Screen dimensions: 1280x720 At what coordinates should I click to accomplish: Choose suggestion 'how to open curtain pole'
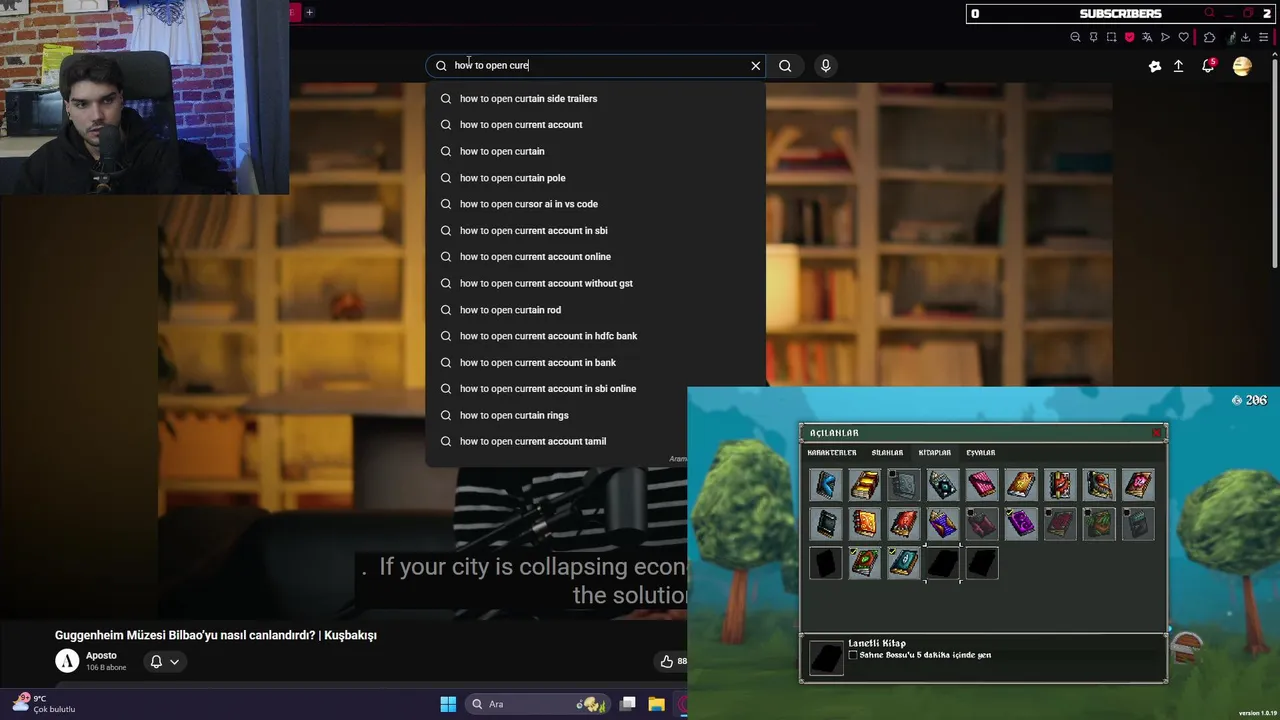pyautogui.click(x=595, y=178)
